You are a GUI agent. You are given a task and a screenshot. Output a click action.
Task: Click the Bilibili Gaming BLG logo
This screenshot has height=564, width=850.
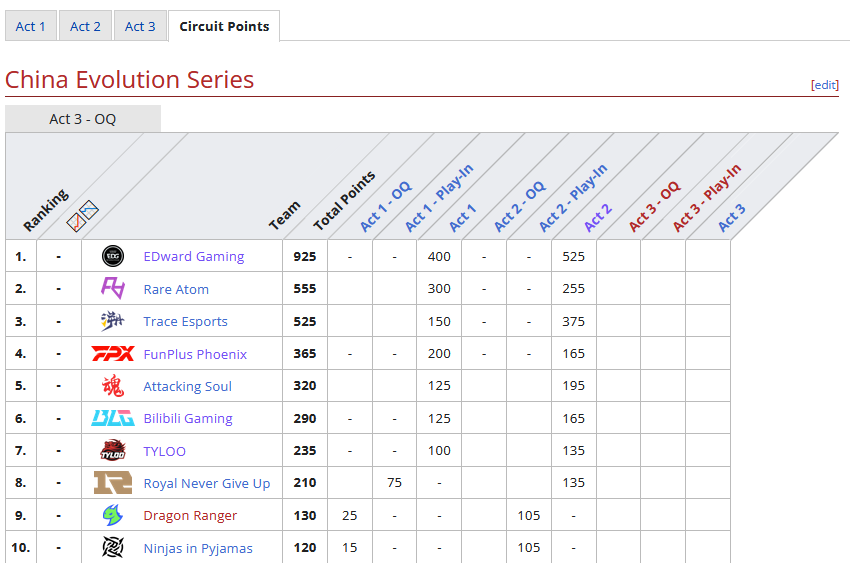[113, 418]
